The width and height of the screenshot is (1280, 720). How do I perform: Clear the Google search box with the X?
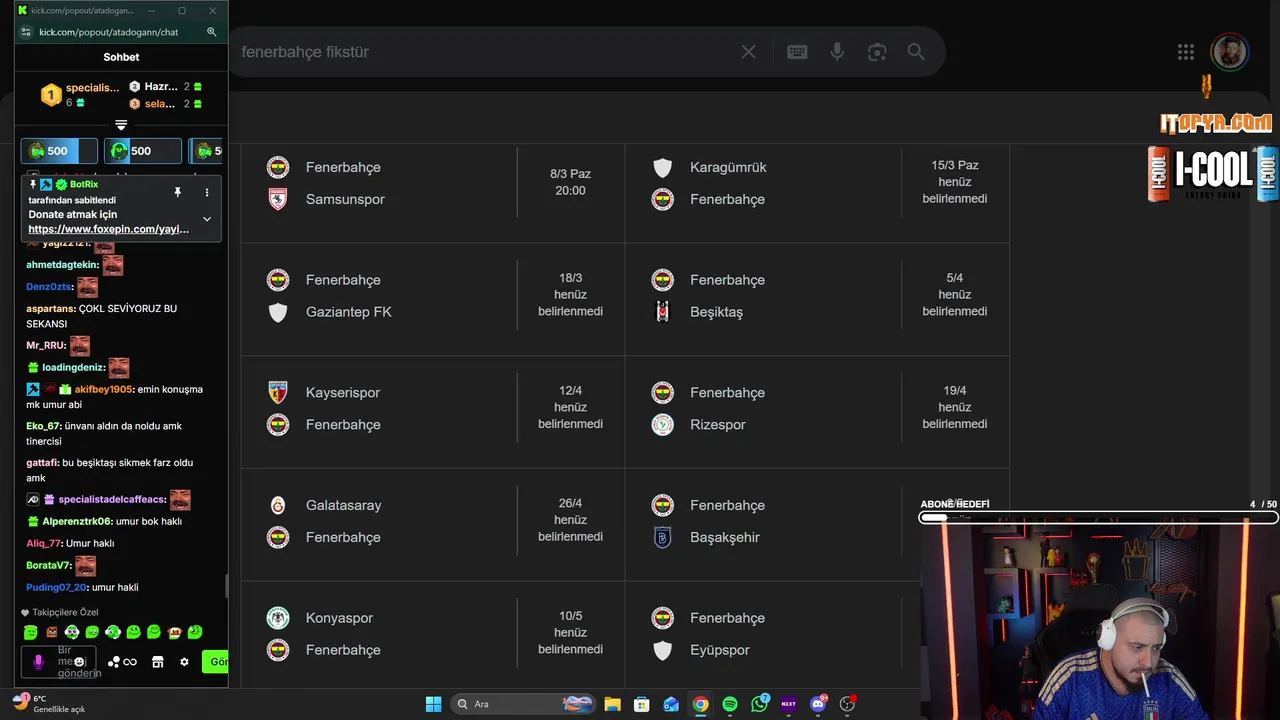(x=748, y=52)
